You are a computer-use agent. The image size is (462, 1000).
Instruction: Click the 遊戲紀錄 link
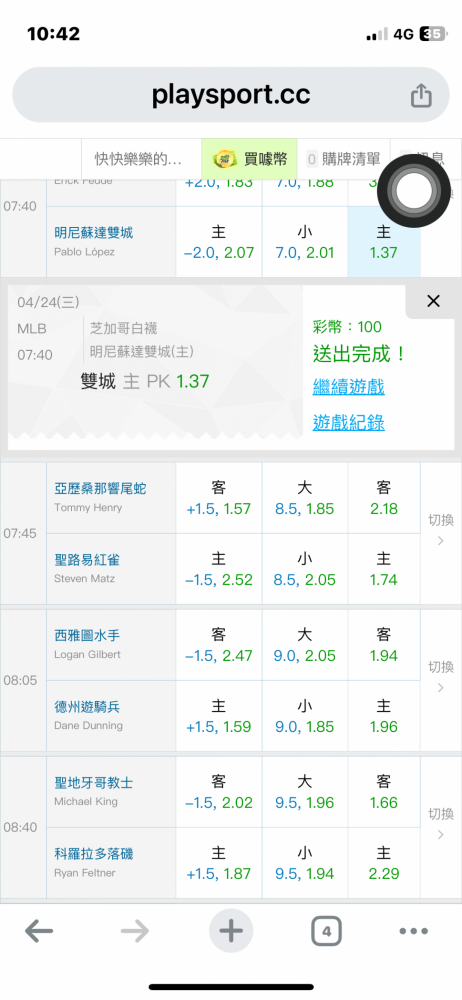click(348, 422)
